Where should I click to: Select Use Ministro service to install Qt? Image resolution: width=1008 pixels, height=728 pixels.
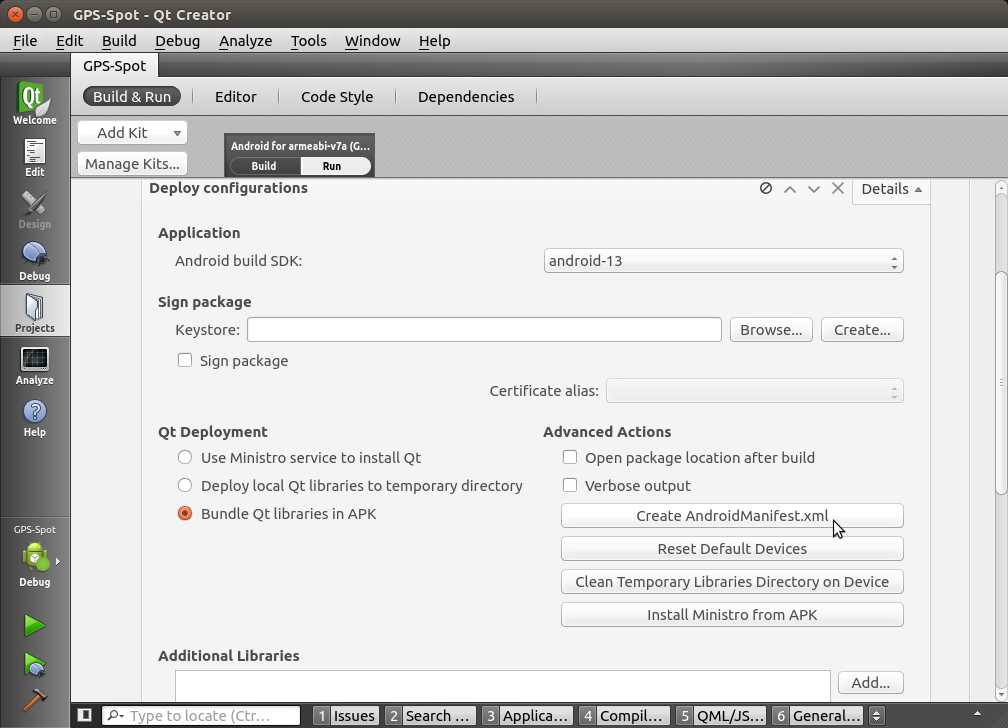click(x=185, y=457)
